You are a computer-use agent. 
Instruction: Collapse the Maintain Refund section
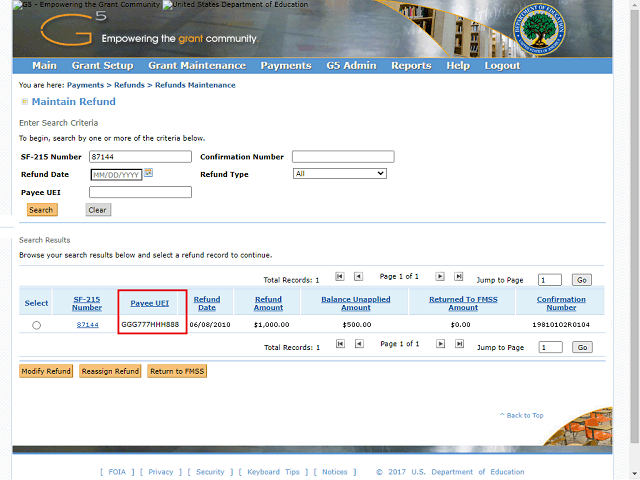click(x=24, y=102)
